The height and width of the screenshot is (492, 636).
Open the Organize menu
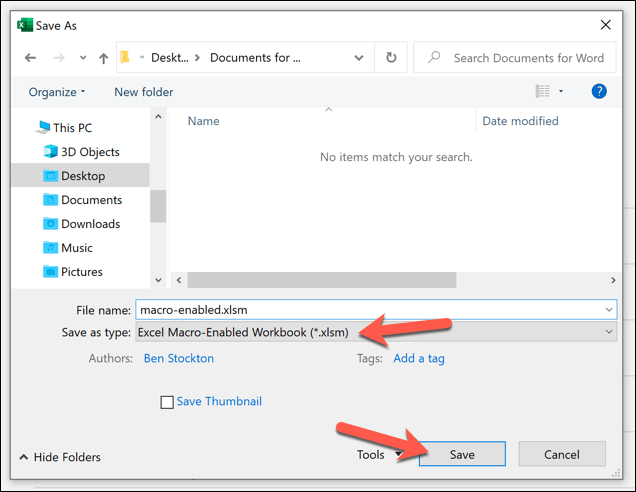pyautogui.click(x=57, y=92)
